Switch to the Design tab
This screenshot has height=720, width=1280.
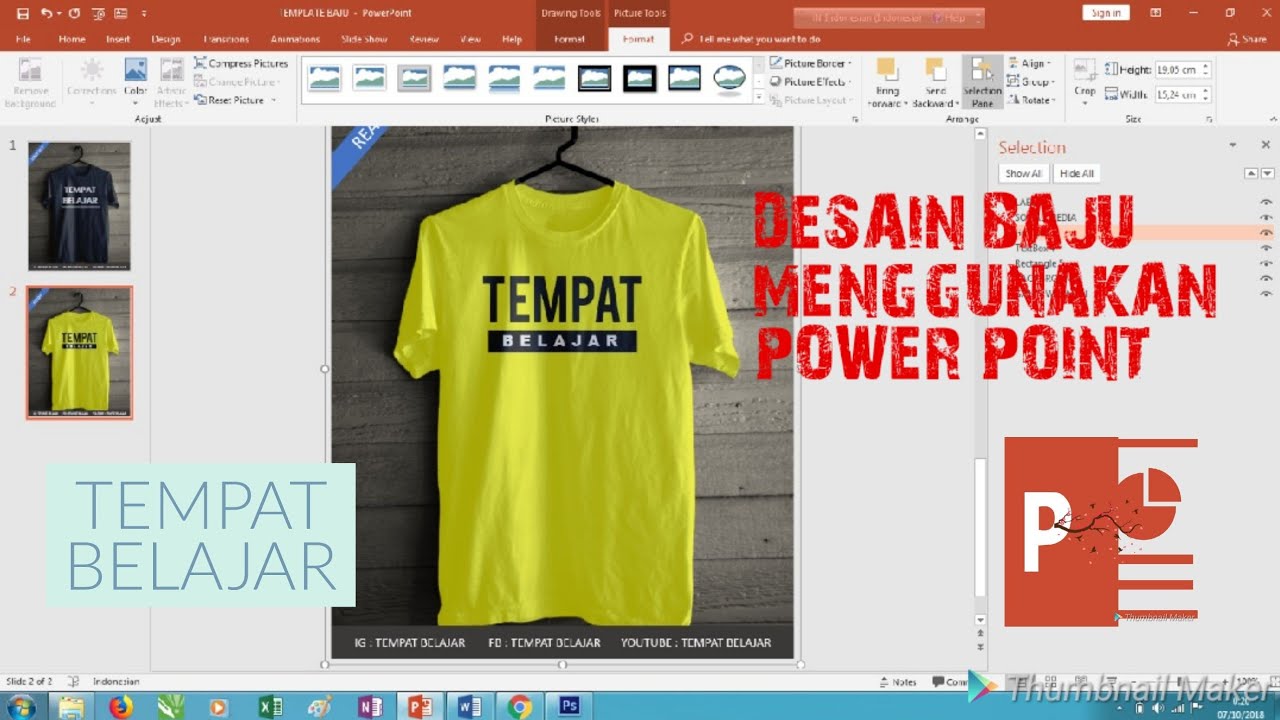coord(166,39)
